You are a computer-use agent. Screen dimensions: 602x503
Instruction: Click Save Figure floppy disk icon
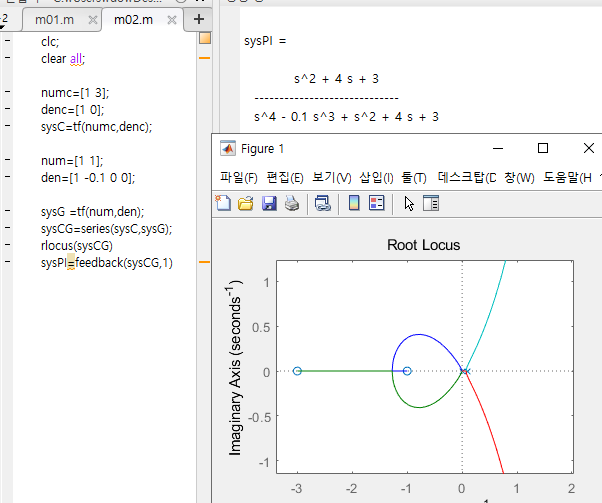269,203
